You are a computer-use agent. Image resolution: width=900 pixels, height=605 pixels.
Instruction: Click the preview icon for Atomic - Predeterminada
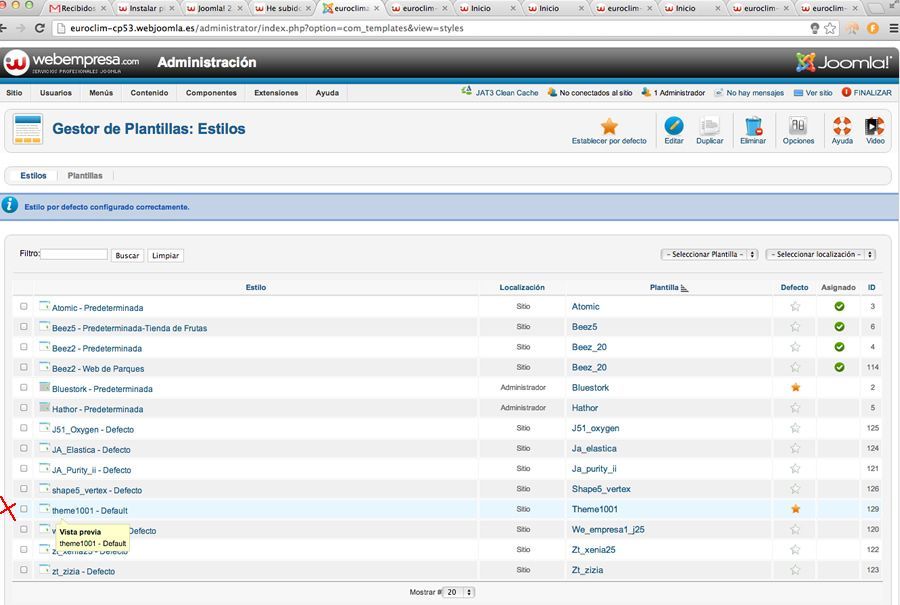click(44, 306)
